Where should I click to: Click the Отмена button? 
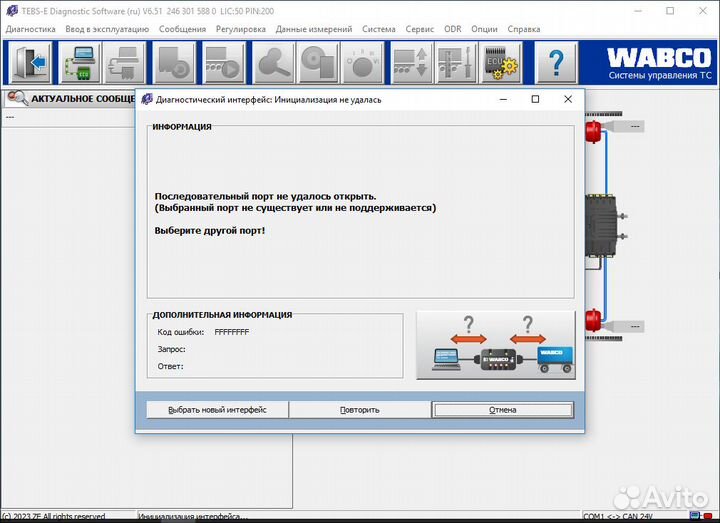[x=502, y=410]
